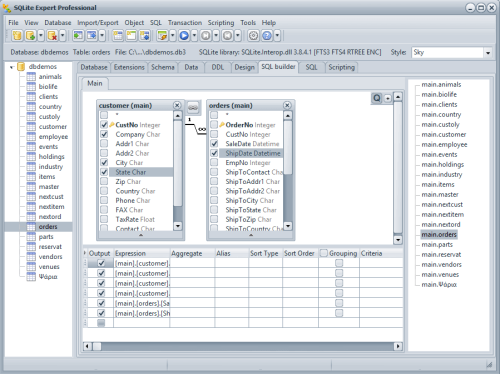Select main.customer in the right list
Viewport: 500px width, 374px height.
[x=444, y=135]
